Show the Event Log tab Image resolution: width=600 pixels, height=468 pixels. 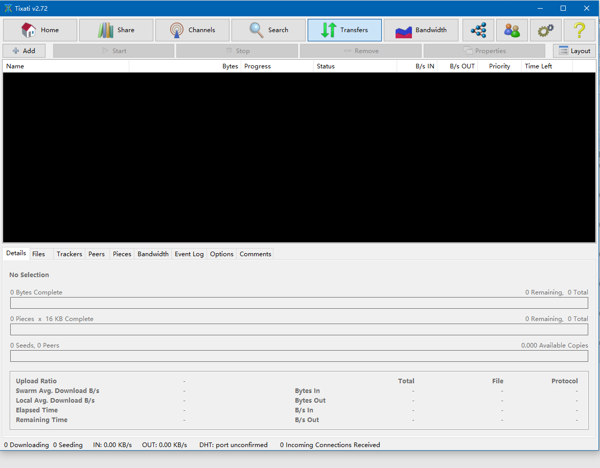pos(189,254)
